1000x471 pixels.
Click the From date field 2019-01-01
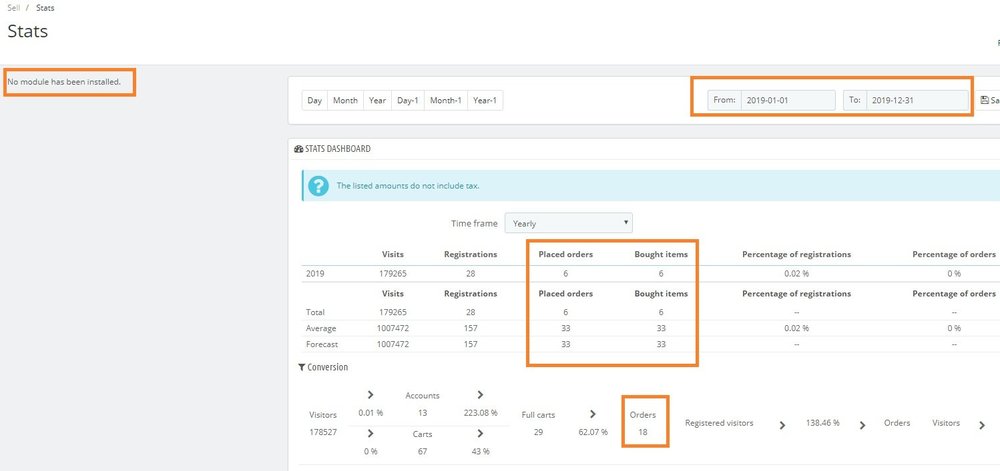tap(788, 100)
